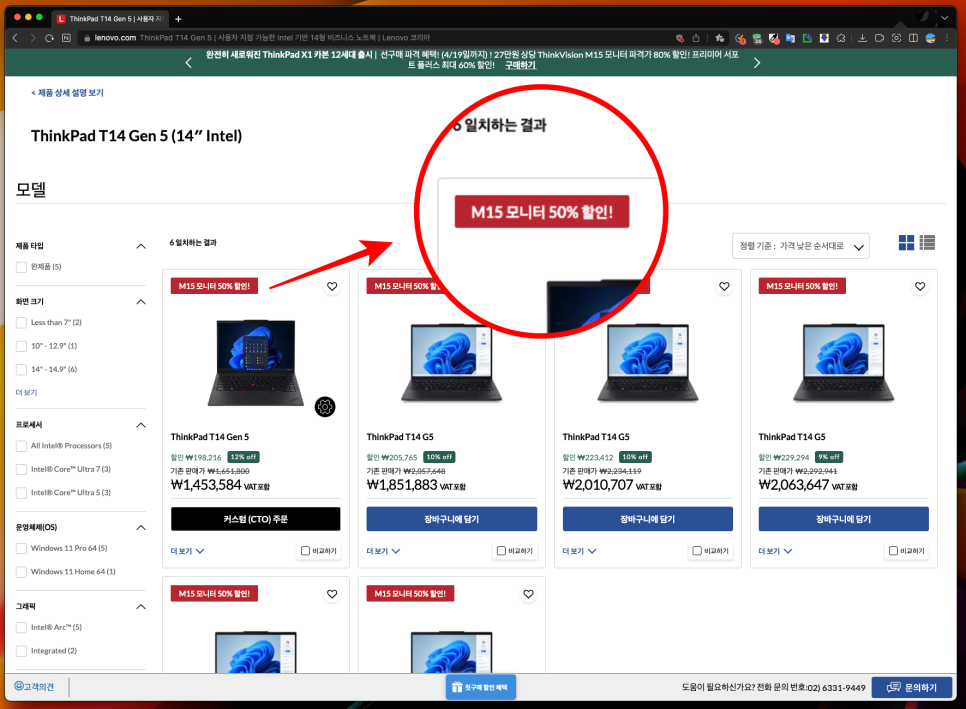Switch to list view layout
This screenshot has height=709, width=966.
point(927,243)
